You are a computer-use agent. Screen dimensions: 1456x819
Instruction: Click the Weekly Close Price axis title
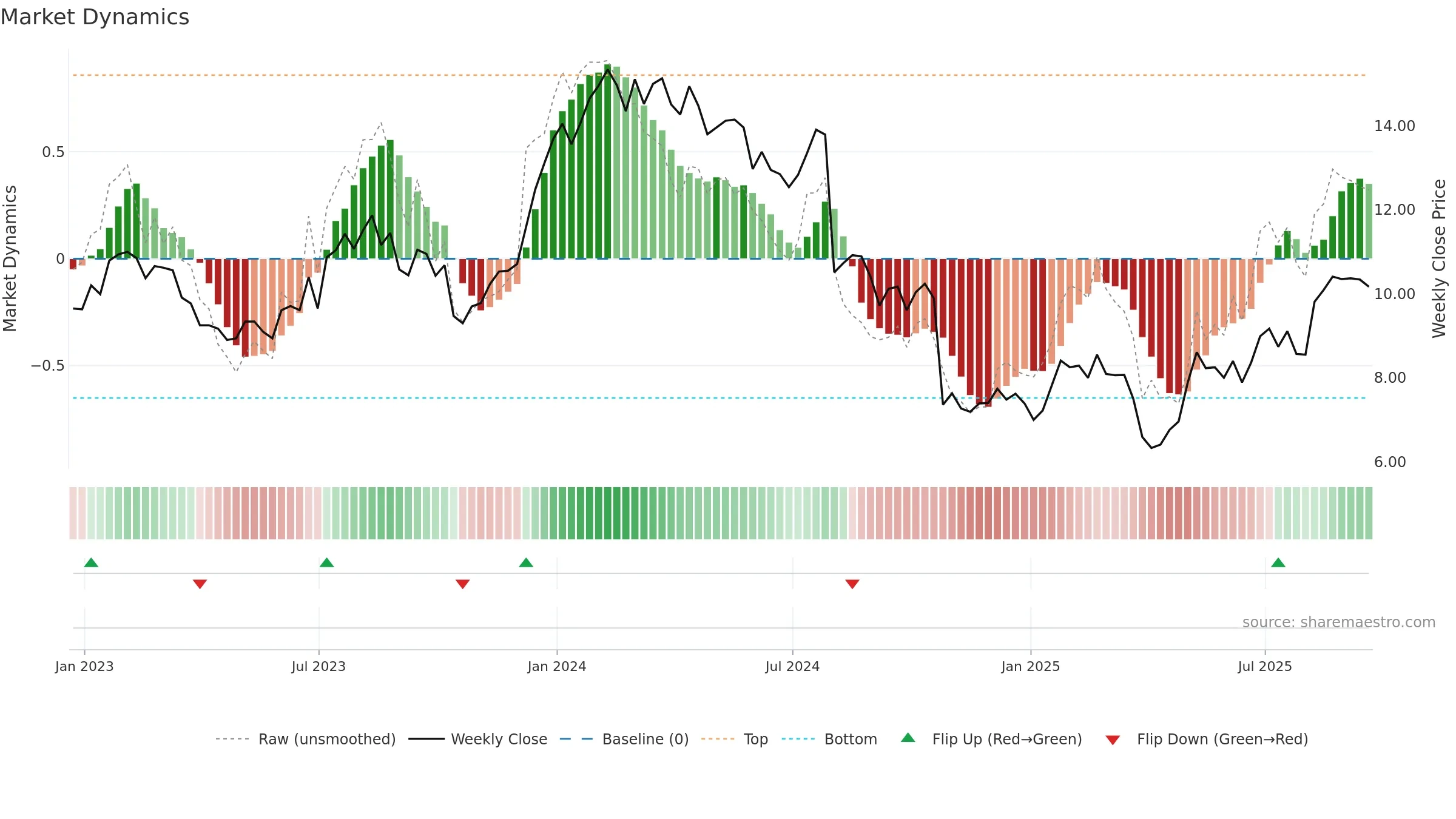pos(1439,258)
